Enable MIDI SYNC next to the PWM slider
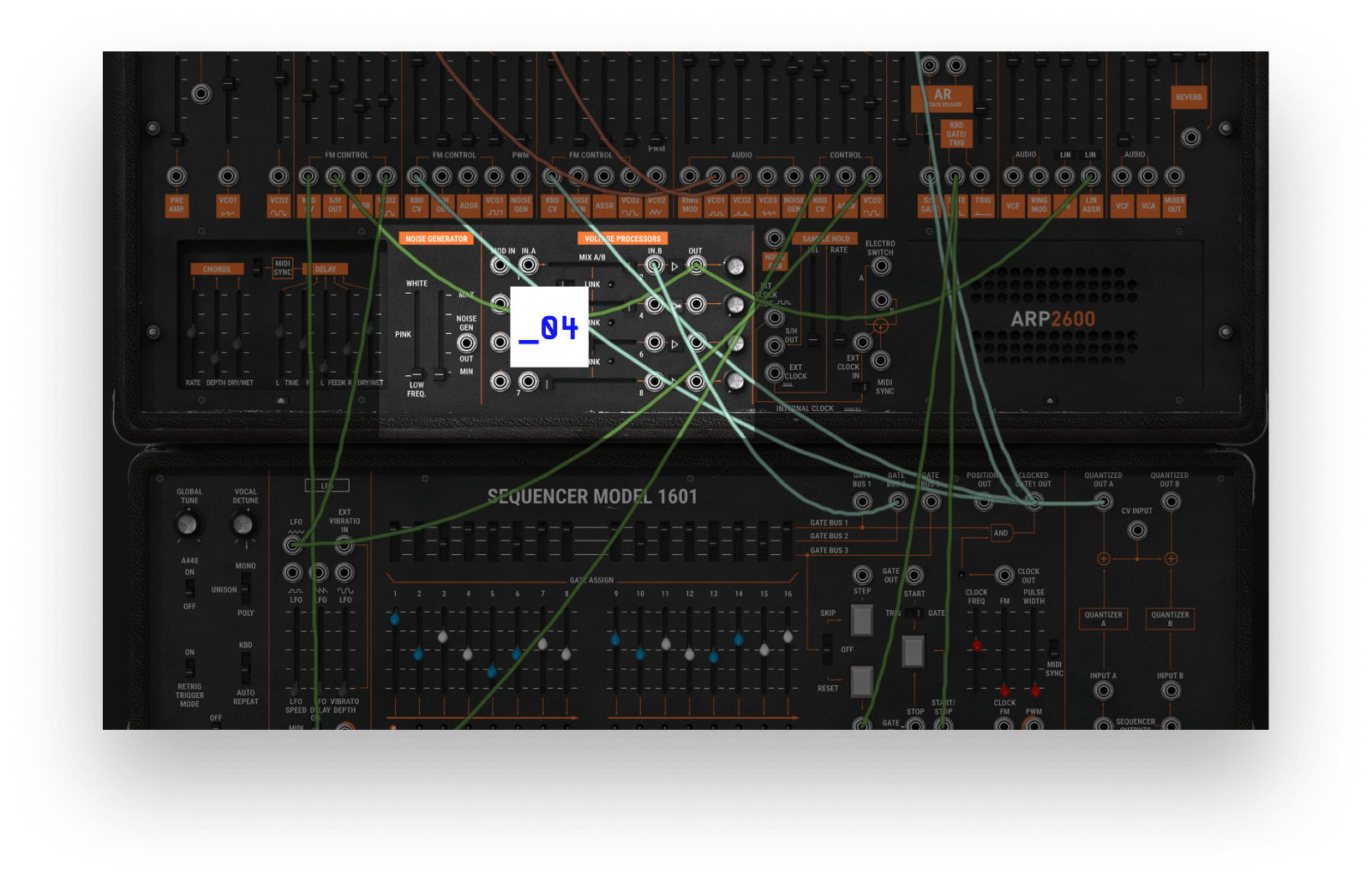 tap(1053, 649)
